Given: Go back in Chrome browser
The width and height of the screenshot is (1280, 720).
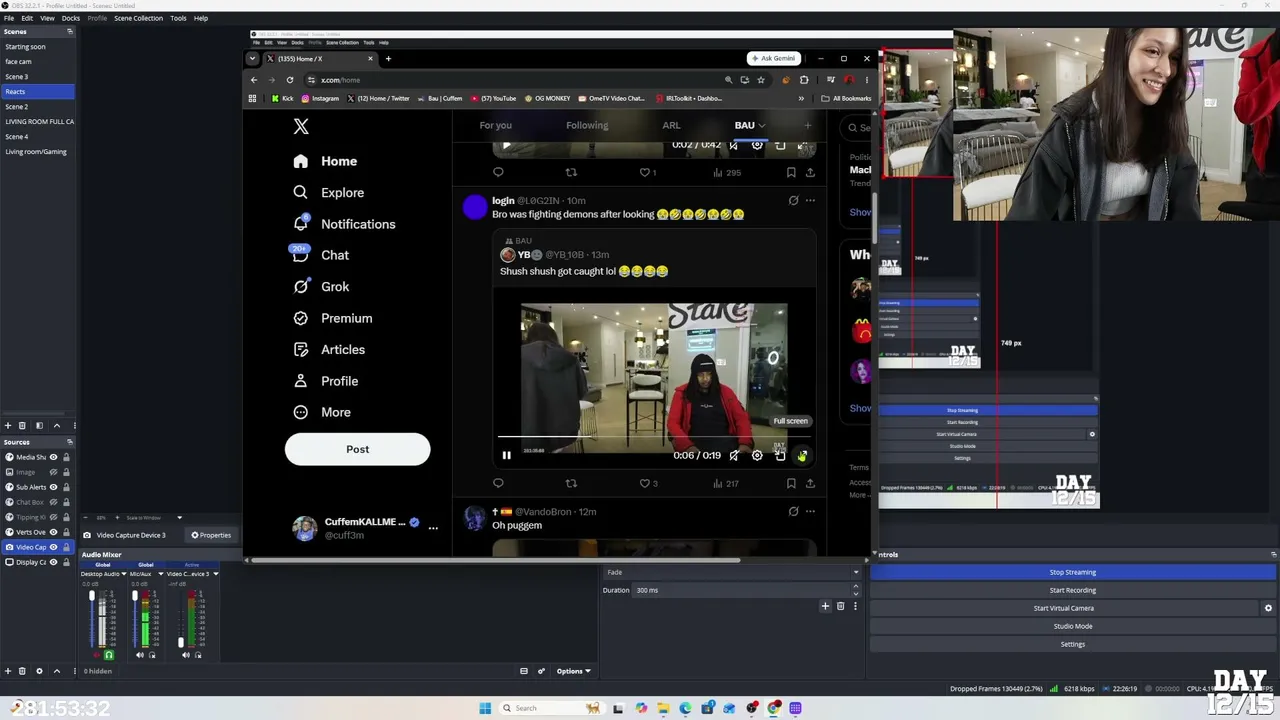Looking at the screenshot, I should tap(254, 80).
